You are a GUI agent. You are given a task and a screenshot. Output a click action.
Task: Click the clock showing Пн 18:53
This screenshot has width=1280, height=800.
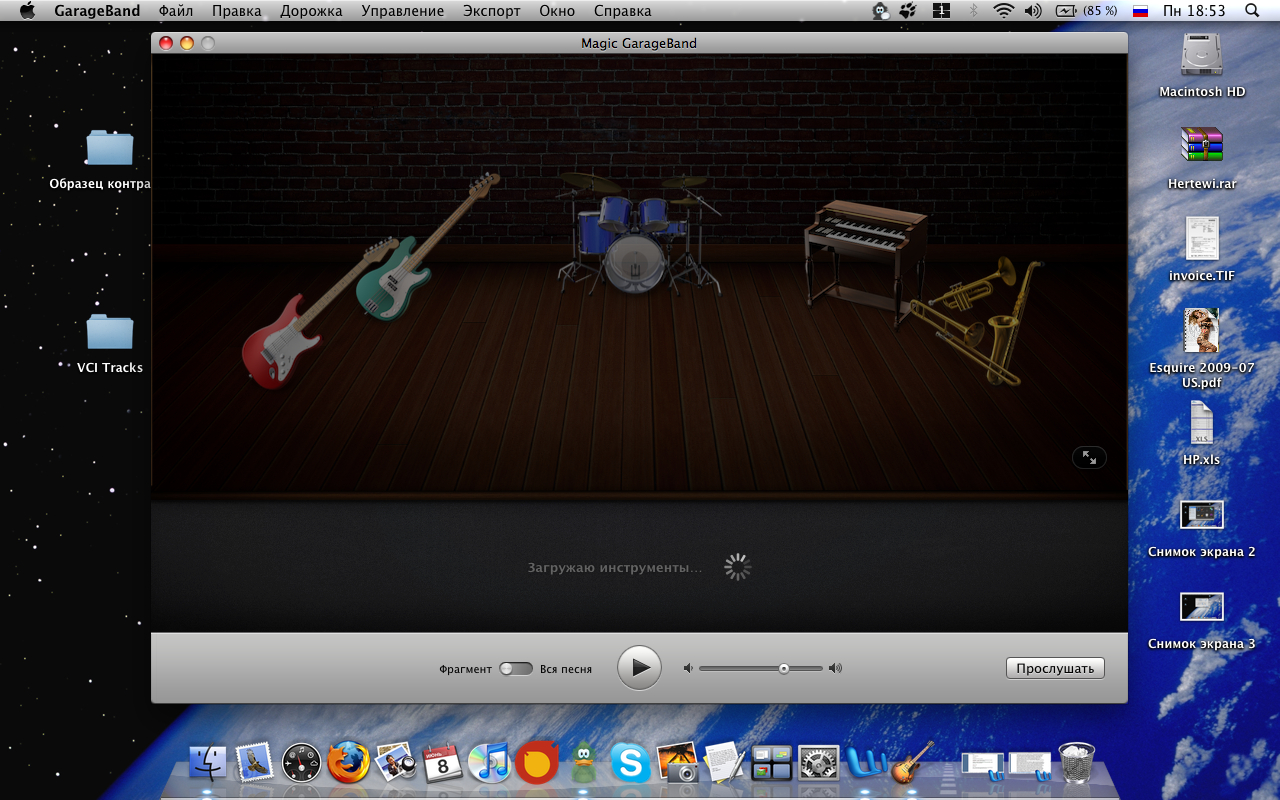point(1193,11)
